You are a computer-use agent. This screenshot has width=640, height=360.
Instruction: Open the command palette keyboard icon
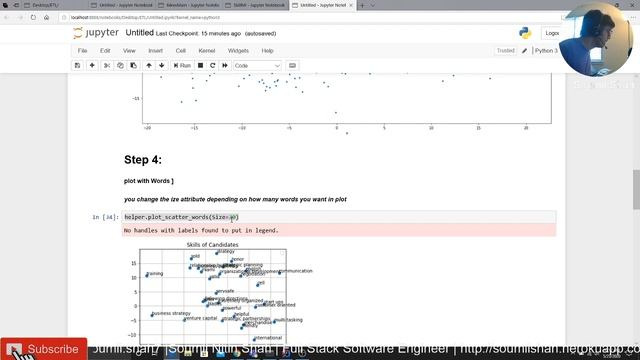tap(292, 65)
